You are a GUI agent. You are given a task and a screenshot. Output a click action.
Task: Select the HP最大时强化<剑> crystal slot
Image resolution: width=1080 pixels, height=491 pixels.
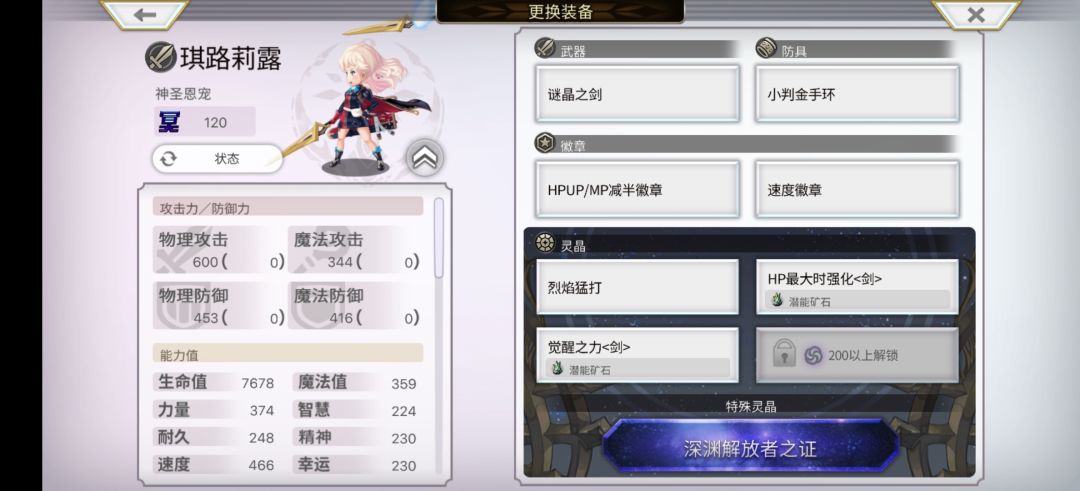857,287
